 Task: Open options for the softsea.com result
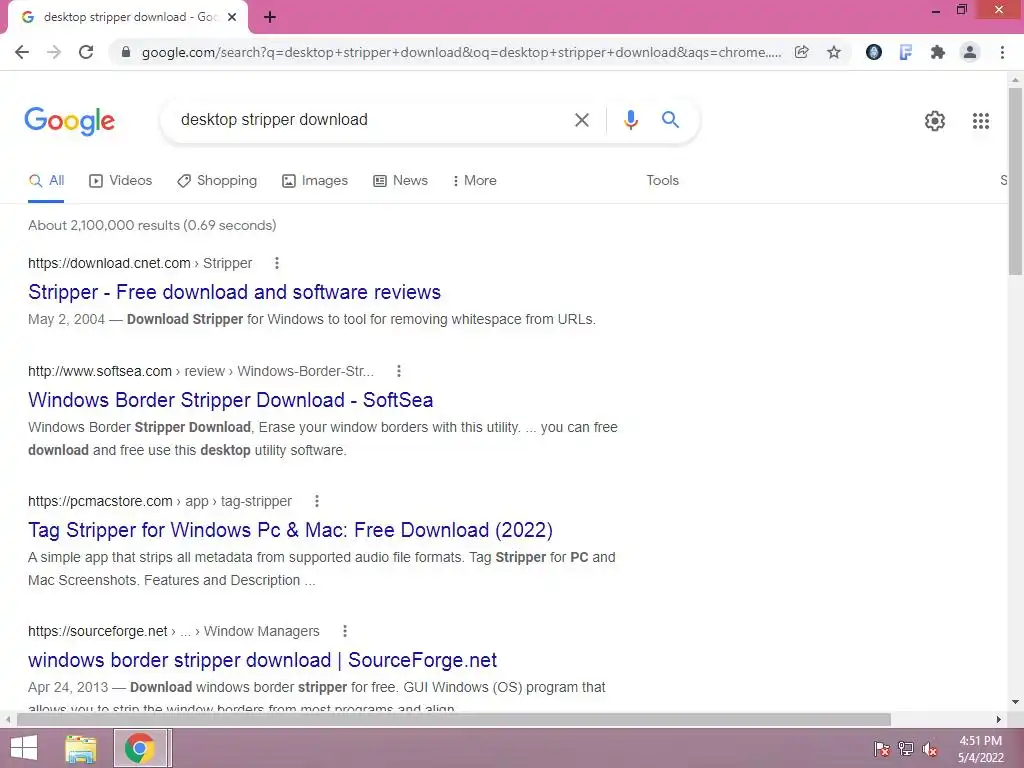[399, 371]
